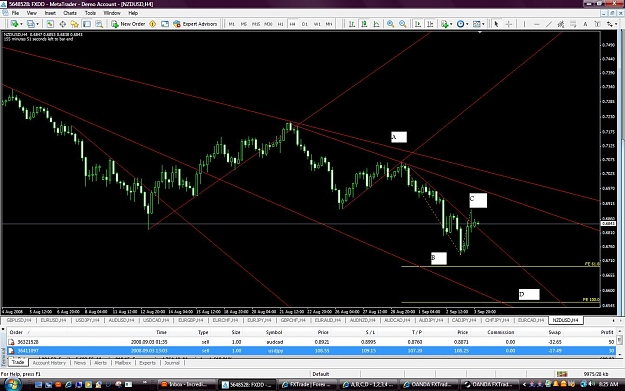This screenshot has height=391, width=625.
Task: Select the vertical line drawing tool
Action: pyautogui.click(x=524, y=24)
